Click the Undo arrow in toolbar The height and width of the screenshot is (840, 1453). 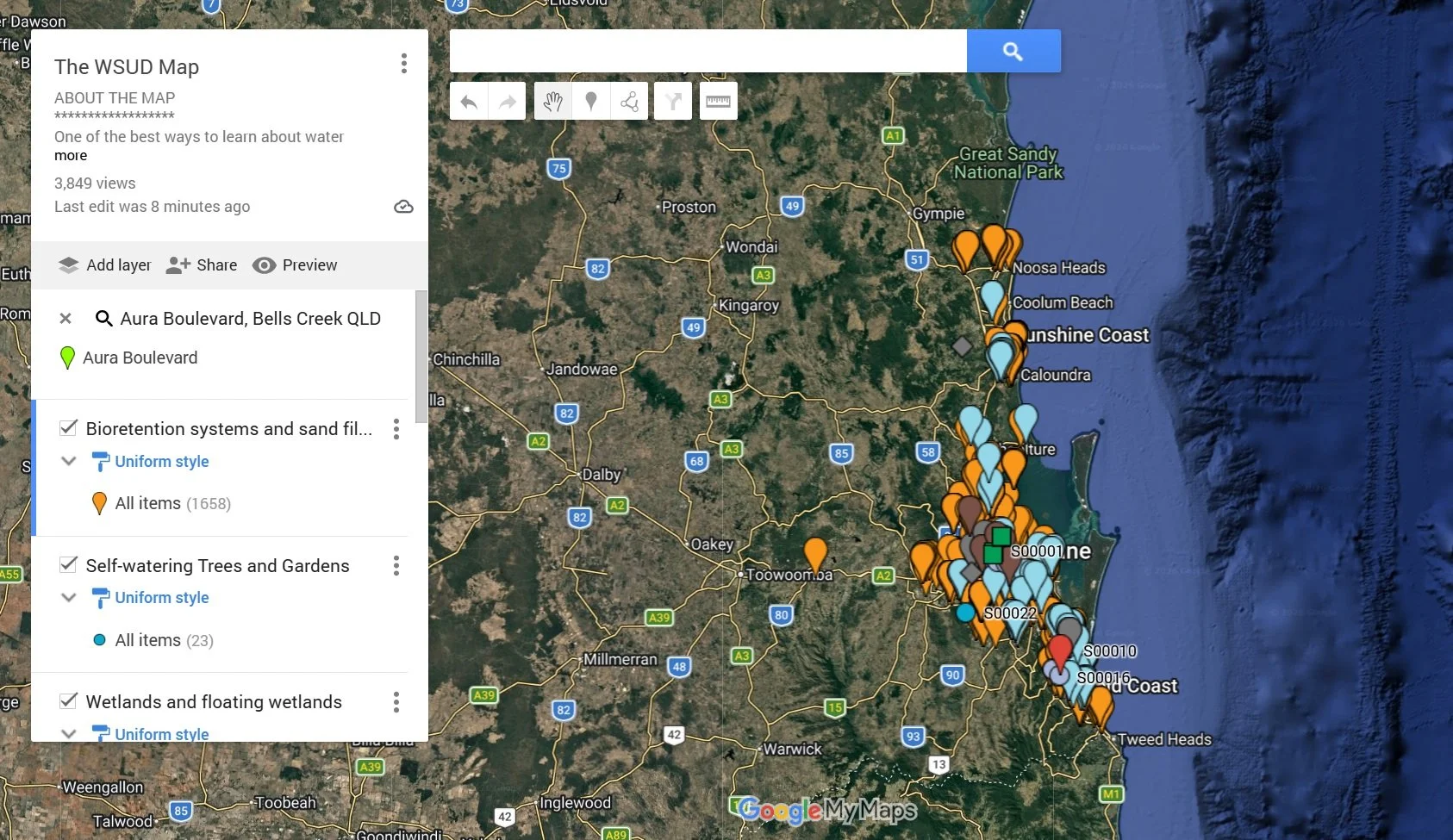[469, 102]
